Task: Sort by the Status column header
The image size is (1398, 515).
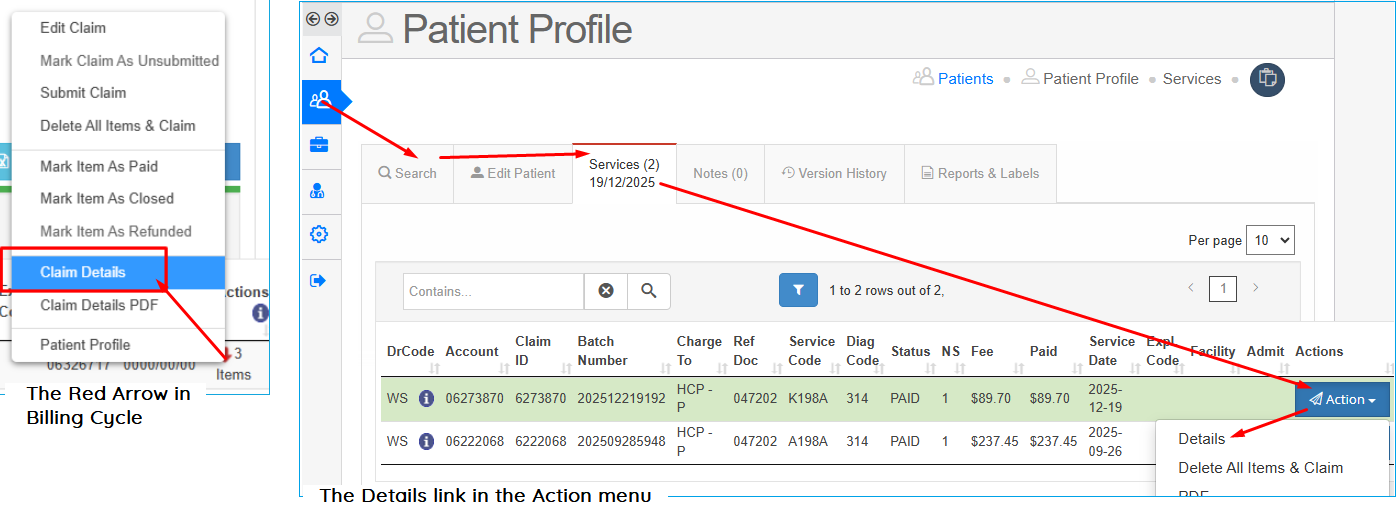Action: coord(911,352)
